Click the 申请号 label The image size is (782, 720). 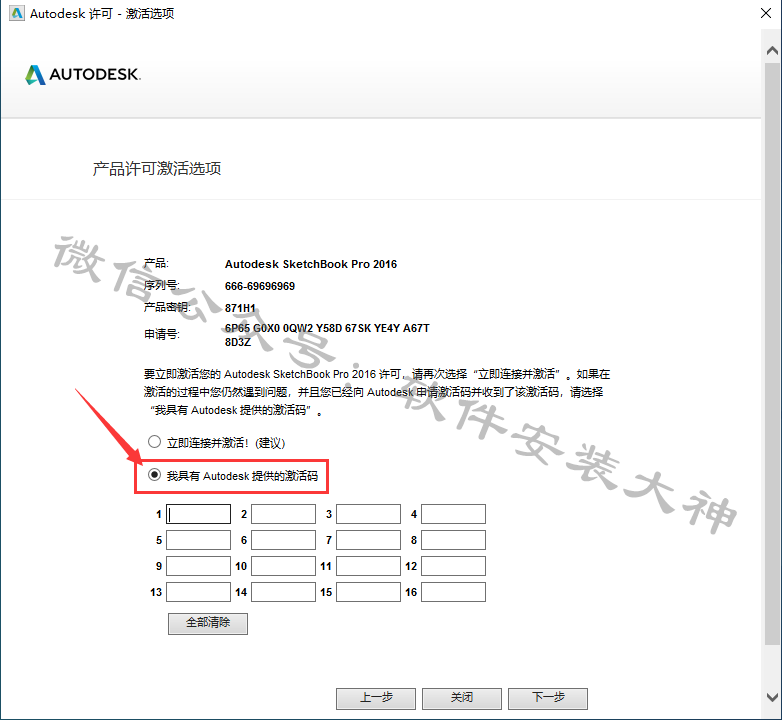point(162,335)
